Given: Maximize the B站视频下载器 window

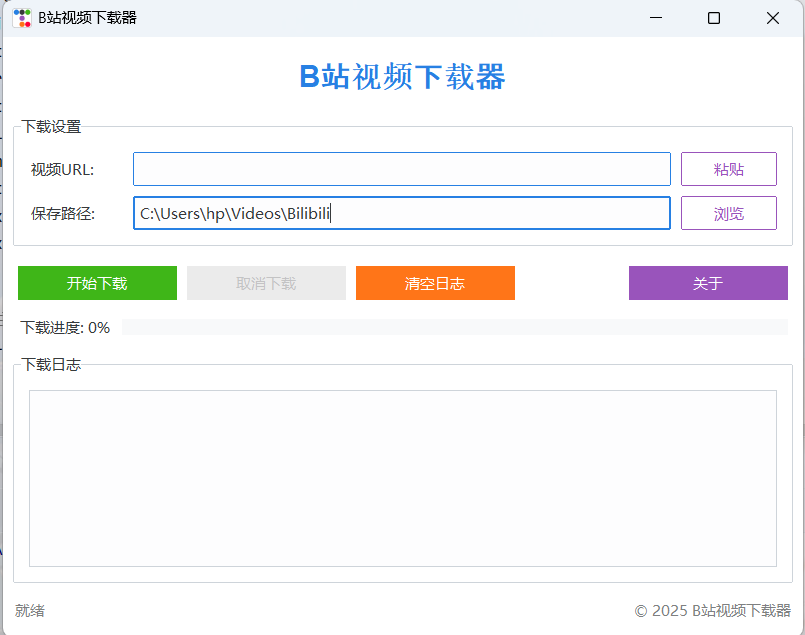Looking at the screenshot, I should pos(714,18).
